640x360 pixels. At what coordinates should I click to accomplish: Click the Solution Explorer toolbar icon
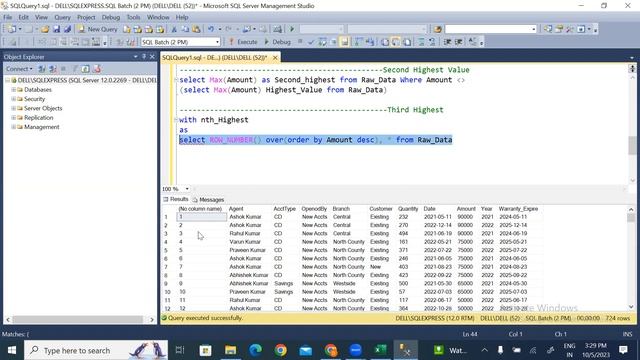pyautogui.click(x=548, y=29)
